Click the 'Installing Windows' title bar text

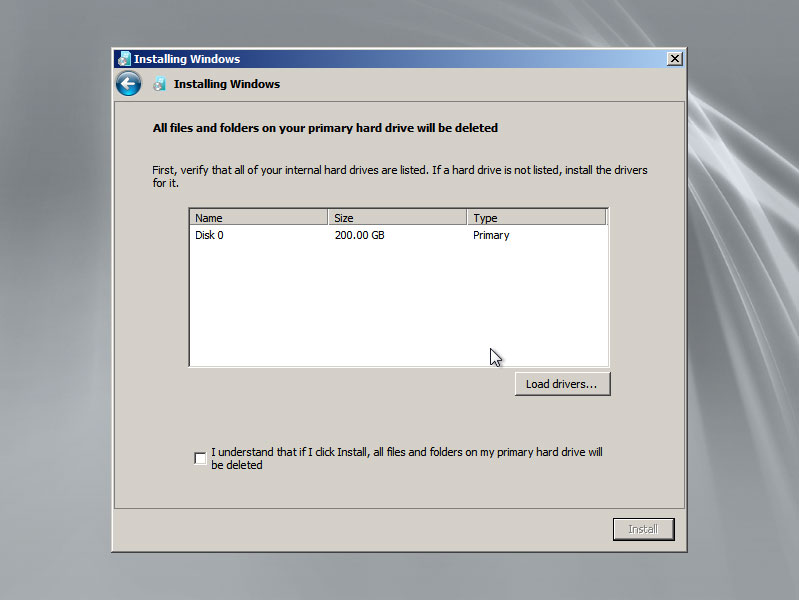click(187, 59)
